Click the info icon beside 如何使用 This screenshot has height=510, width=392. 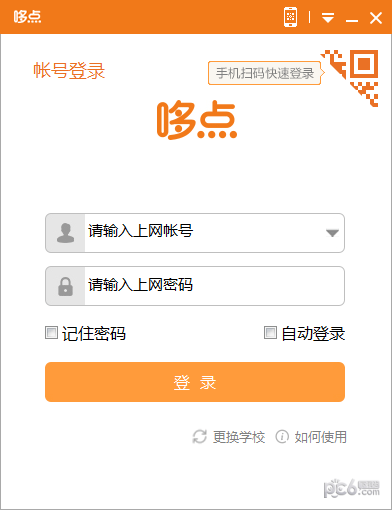282,437
